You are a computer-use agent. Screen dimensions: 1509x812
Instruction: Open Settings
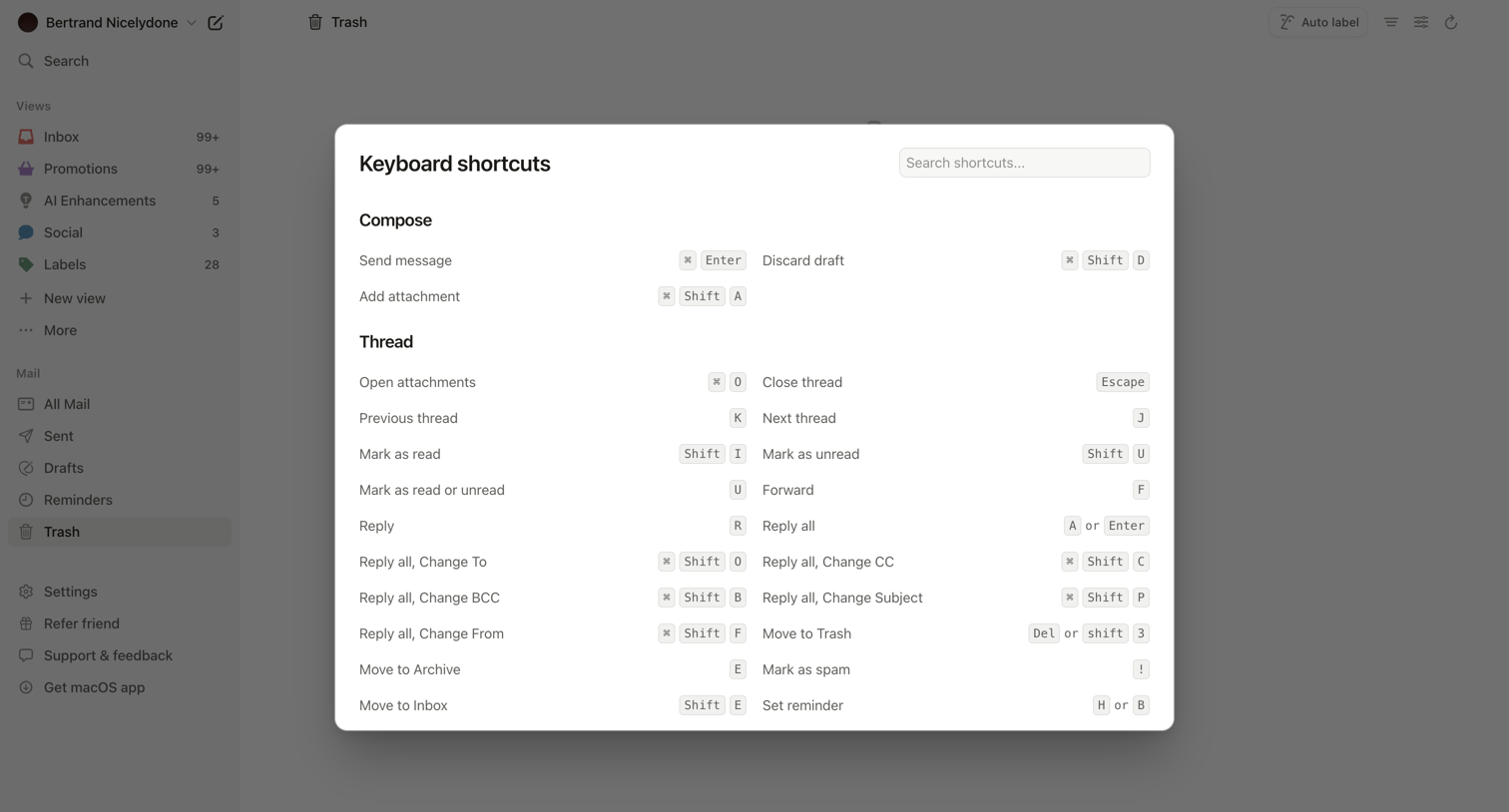[x=120, y=592]
